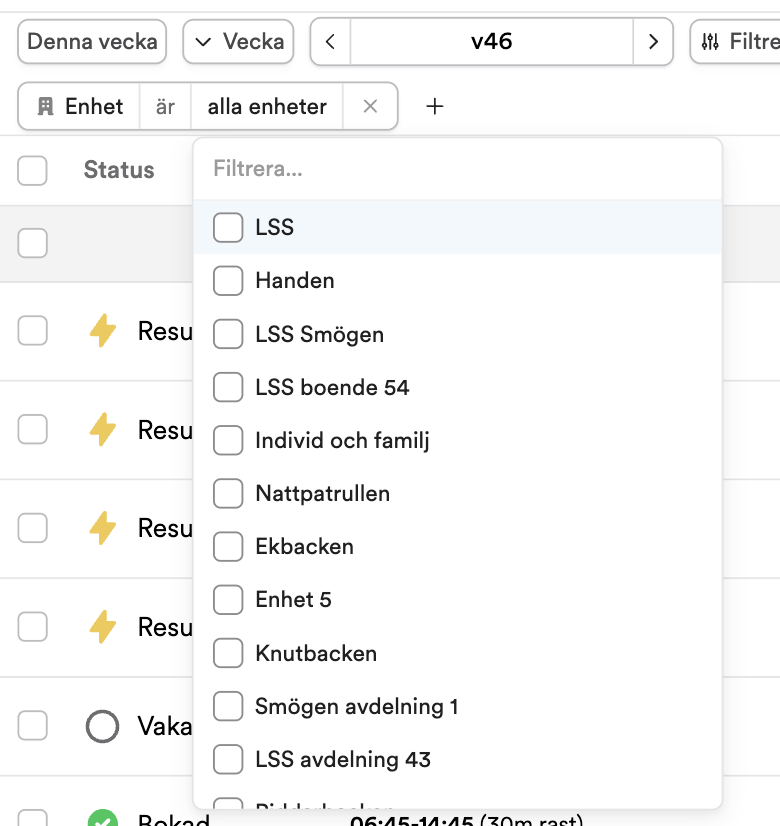Image resolution: width=780 pixels, height=826 pixels.
Task: Check the LSS unit checkbox
Action: click(x=228, y=228)
